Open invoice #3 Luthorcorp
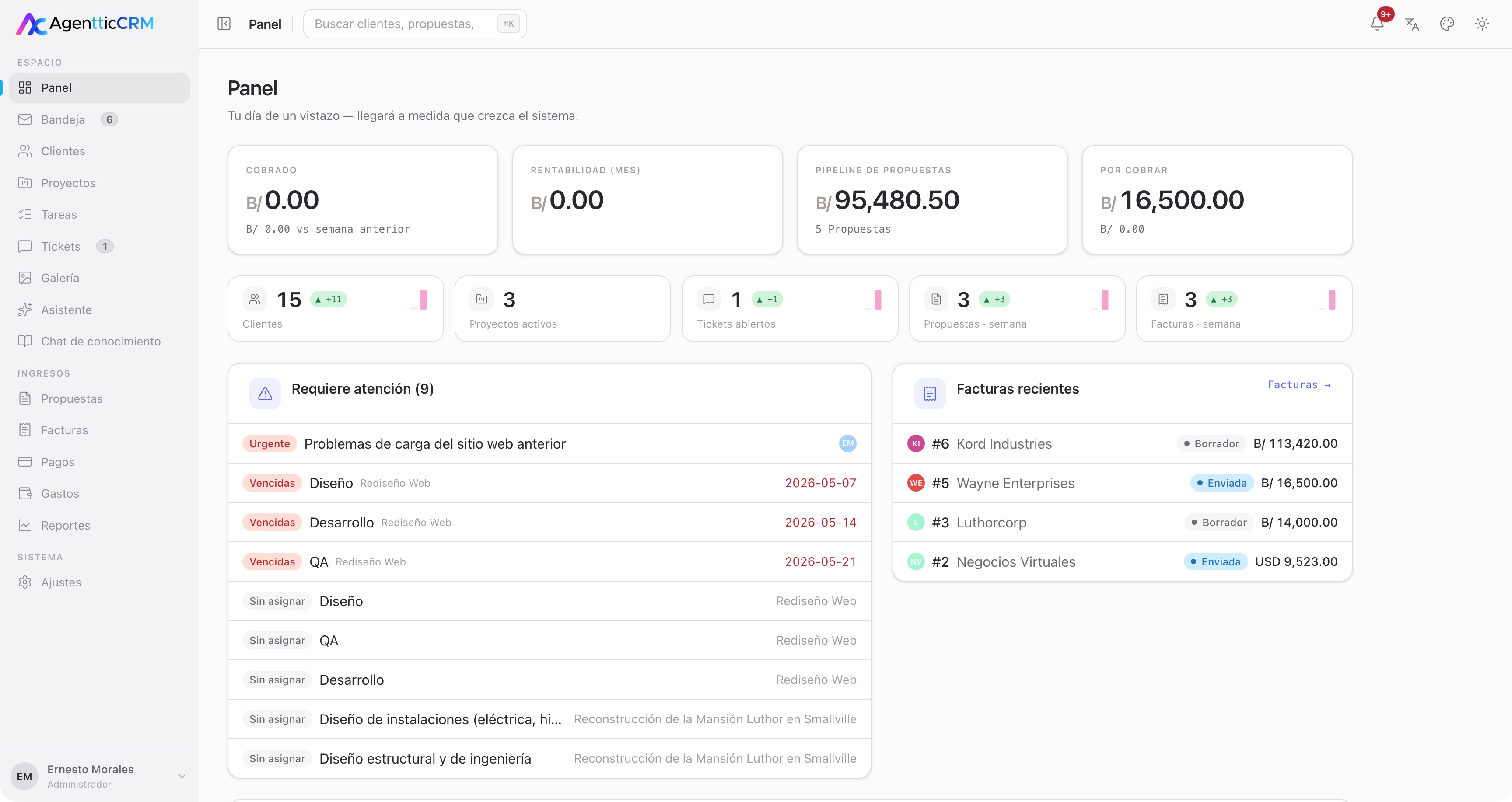Viewport: 1512px width, 802px height. (x=1122, y=522)
